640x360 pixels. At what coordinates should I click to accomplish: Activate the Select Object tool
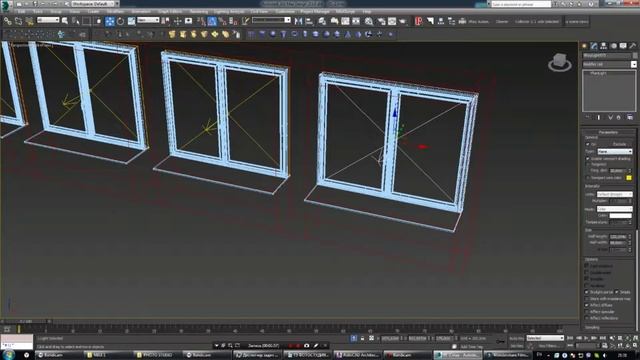point(65,21)
